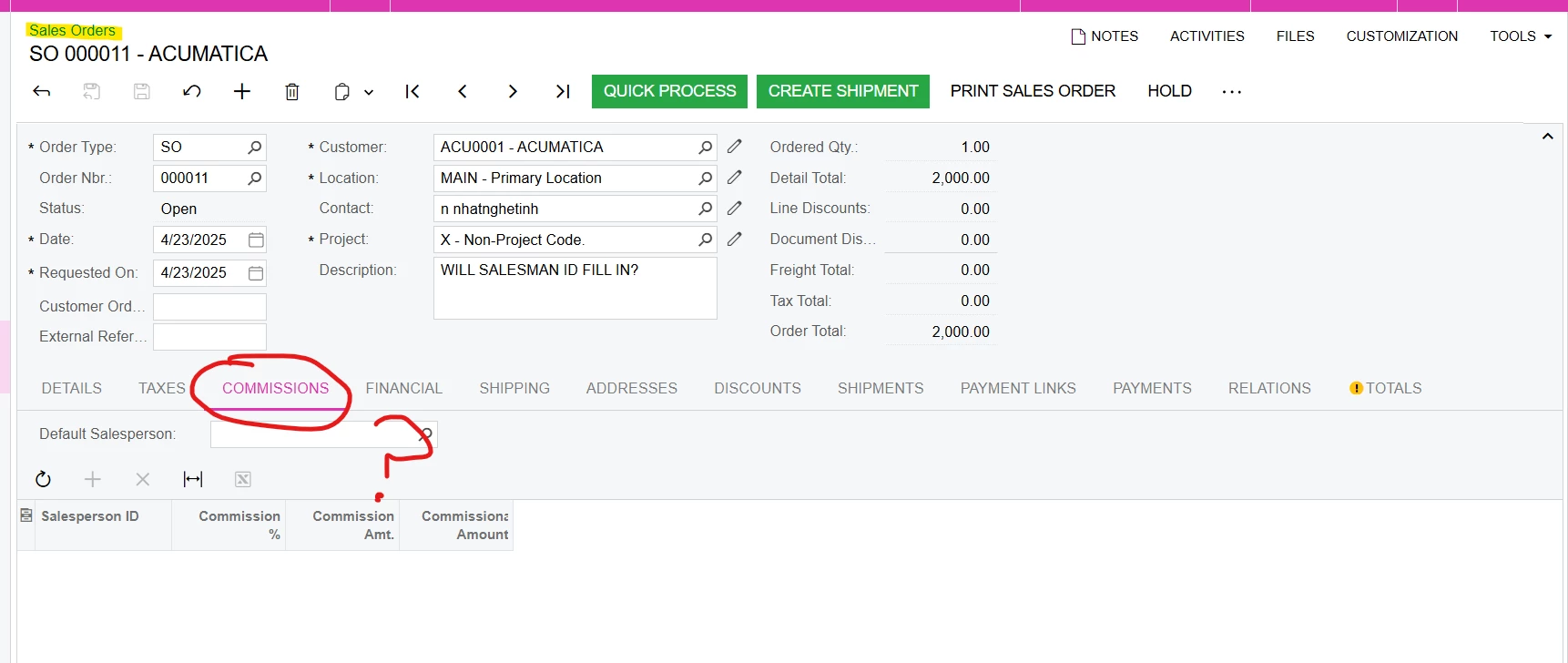Go to previous record icon
1568x663 pixels.
(463, 91)
